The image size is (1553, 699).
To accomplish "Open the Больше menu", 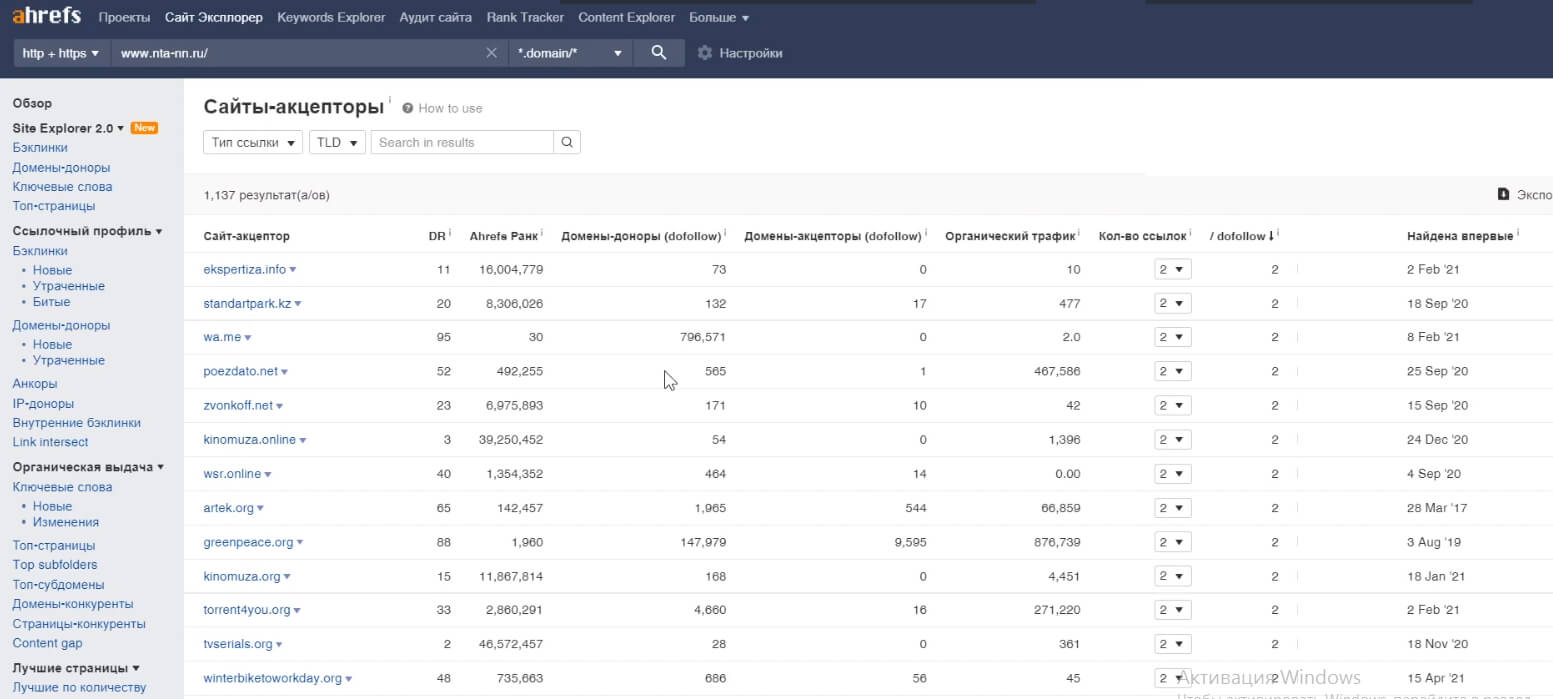I will tap(719, 17).
